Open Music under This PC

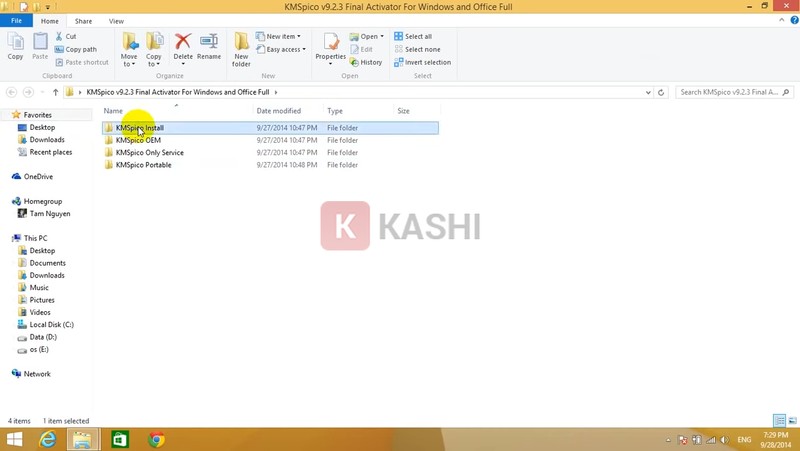point(39,288)
